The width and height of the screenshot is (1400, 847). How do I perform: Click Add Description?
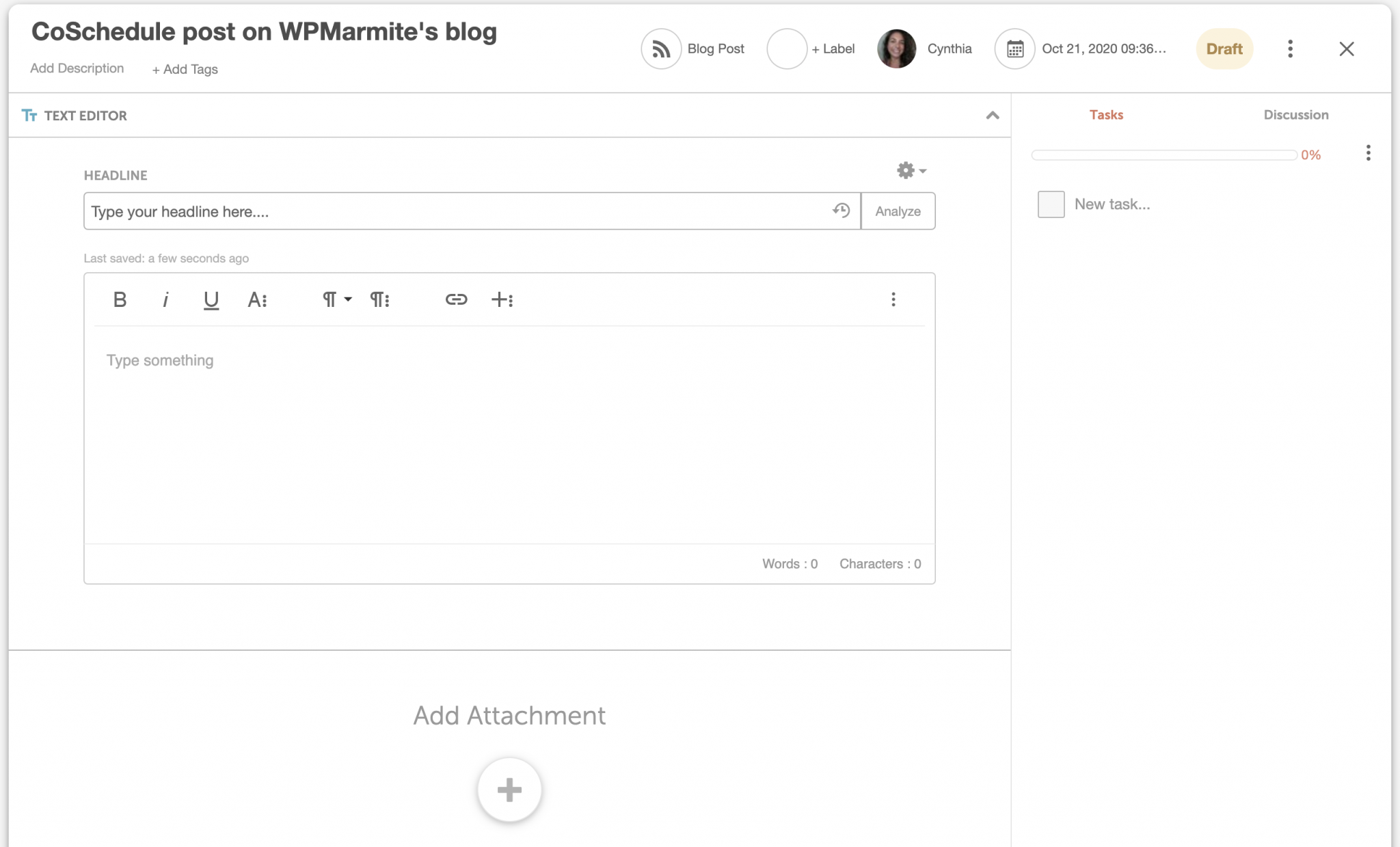tap(77, 68)
